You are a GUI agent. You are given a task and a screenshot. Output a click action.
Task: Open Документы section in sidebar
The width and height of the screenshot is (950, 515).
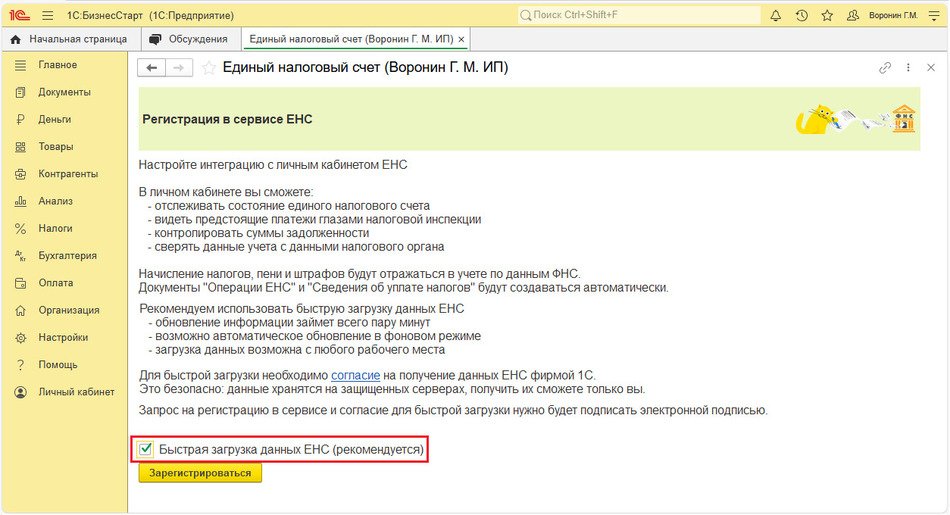click(64, 92)
